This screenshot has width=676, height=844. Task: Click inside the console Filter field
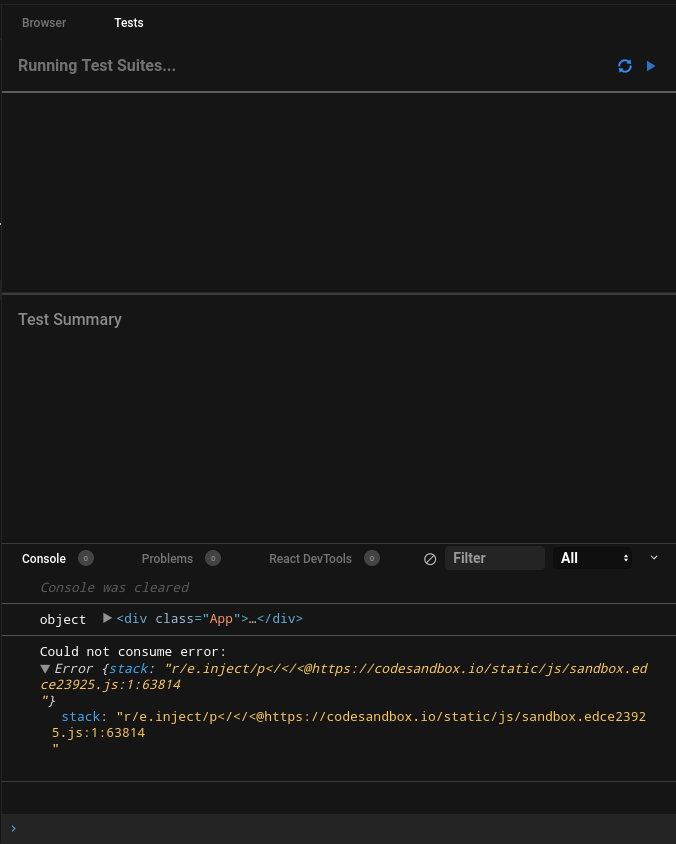pyautogui.click(x=494, y=558)
